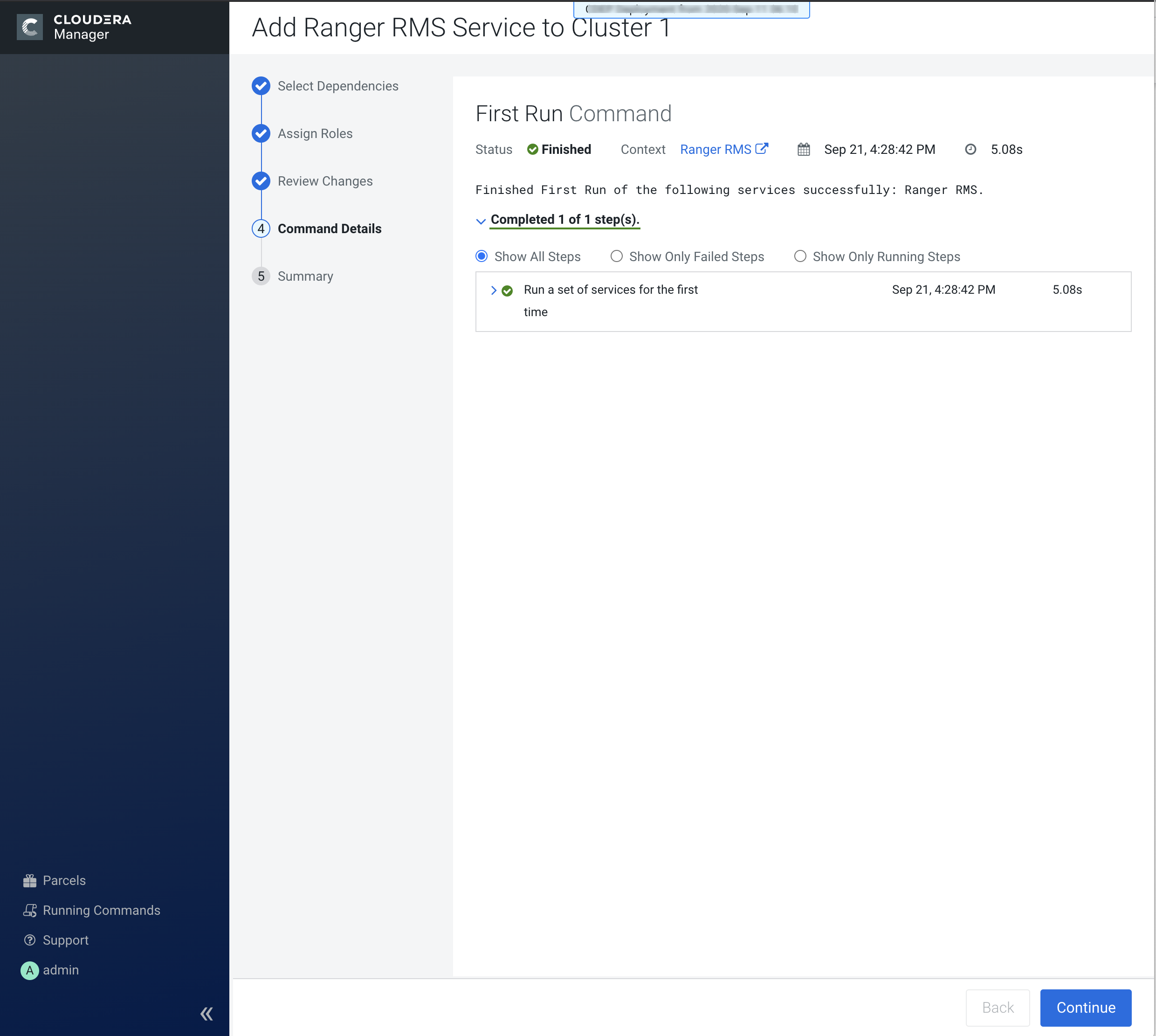Click the admin user avatar icon
Viewport: 1156px width, 1036px height.
coord(29,970)
